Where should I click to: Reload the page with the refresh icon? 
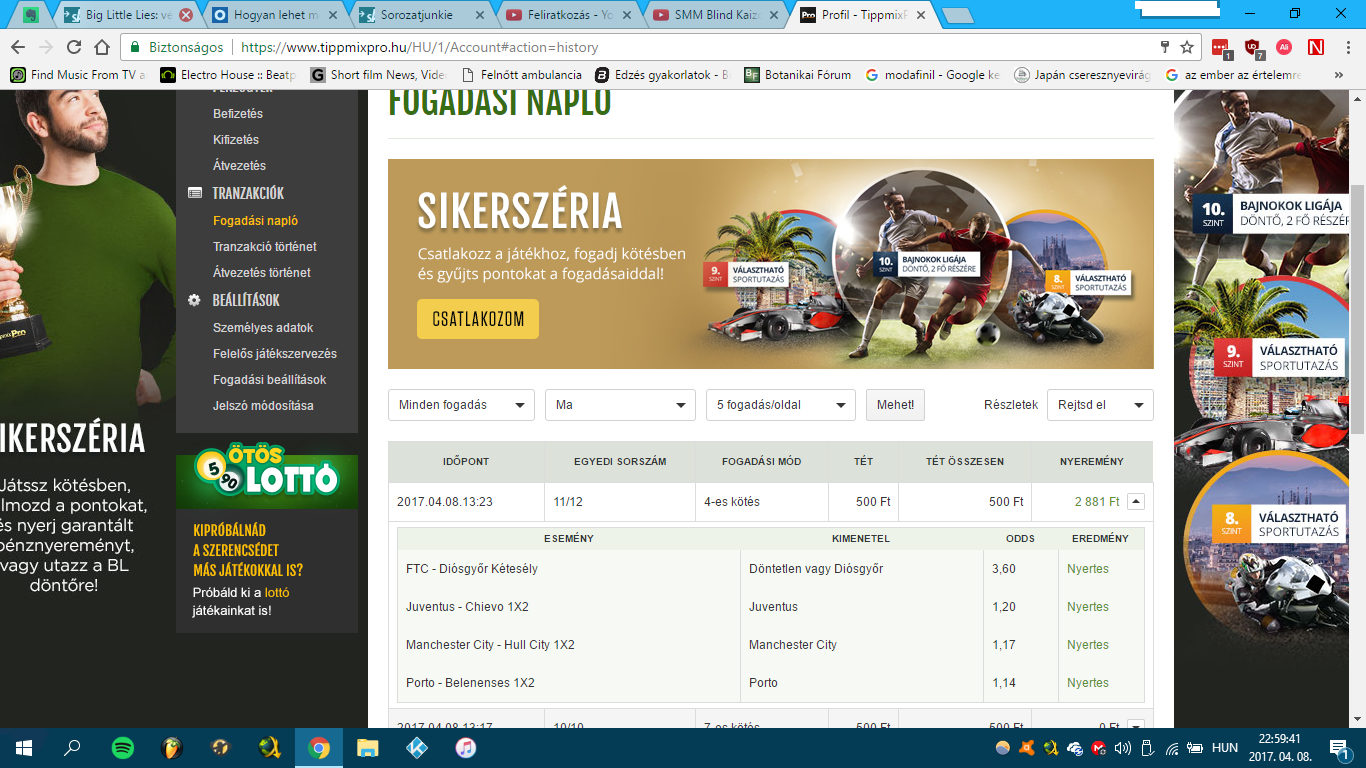[x=74, y=47]
